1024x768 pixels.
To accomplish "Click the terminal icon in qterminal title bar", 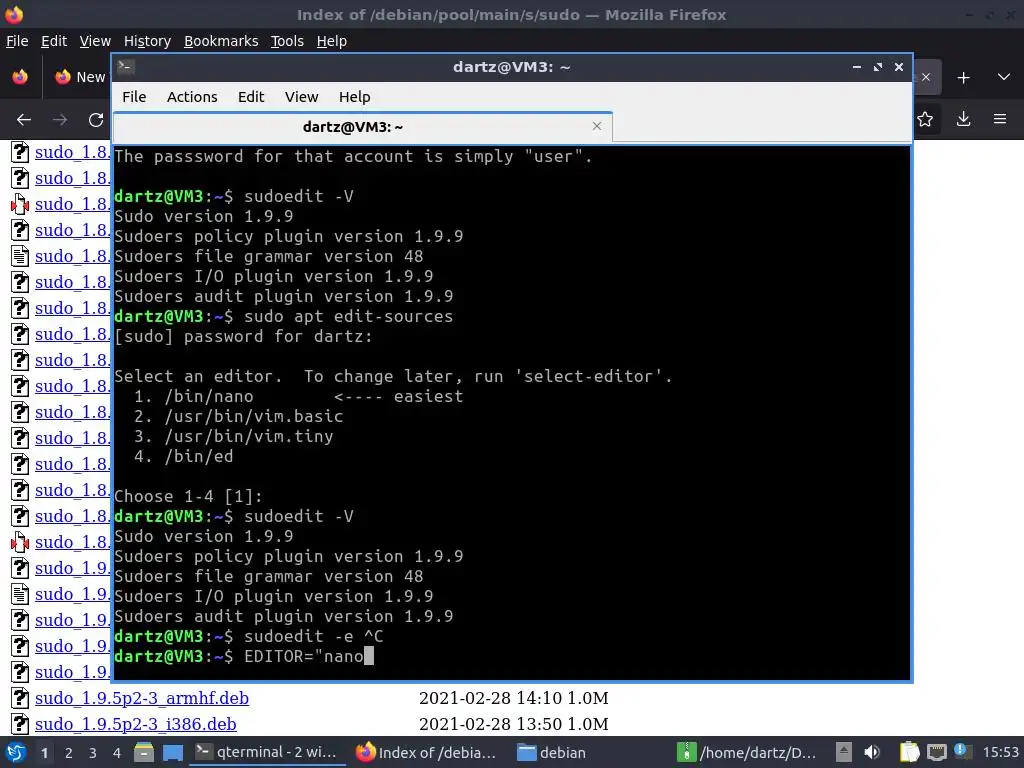I will (126, 67).
